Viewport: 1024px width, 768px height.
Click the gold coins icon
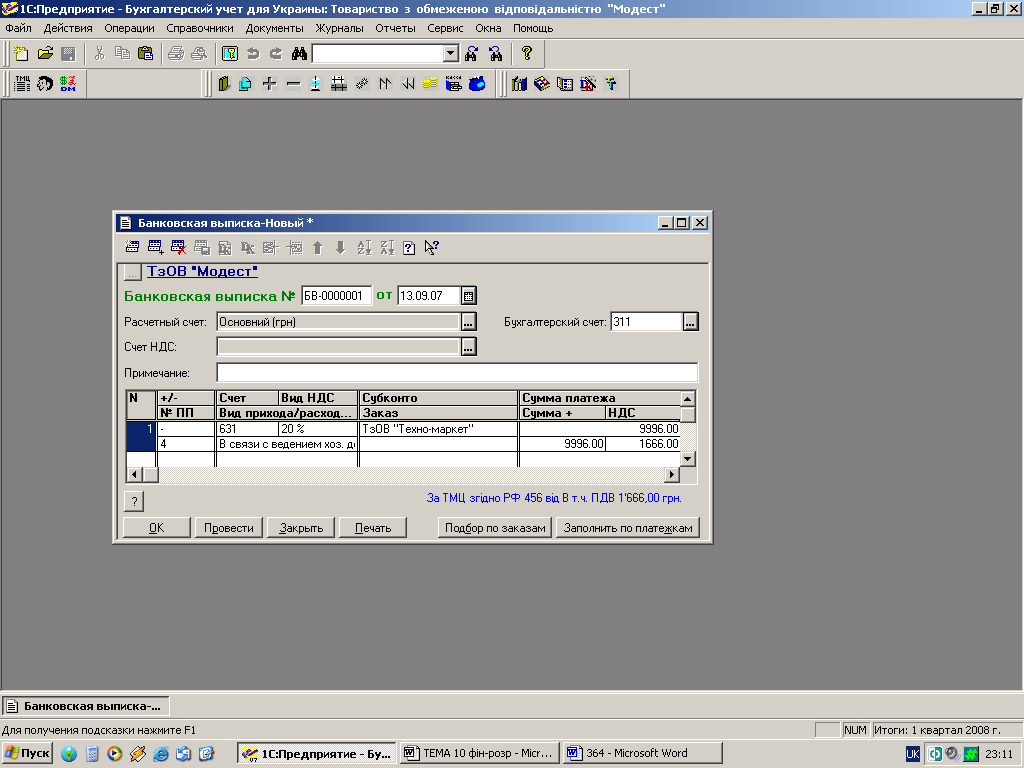[430, 84]
